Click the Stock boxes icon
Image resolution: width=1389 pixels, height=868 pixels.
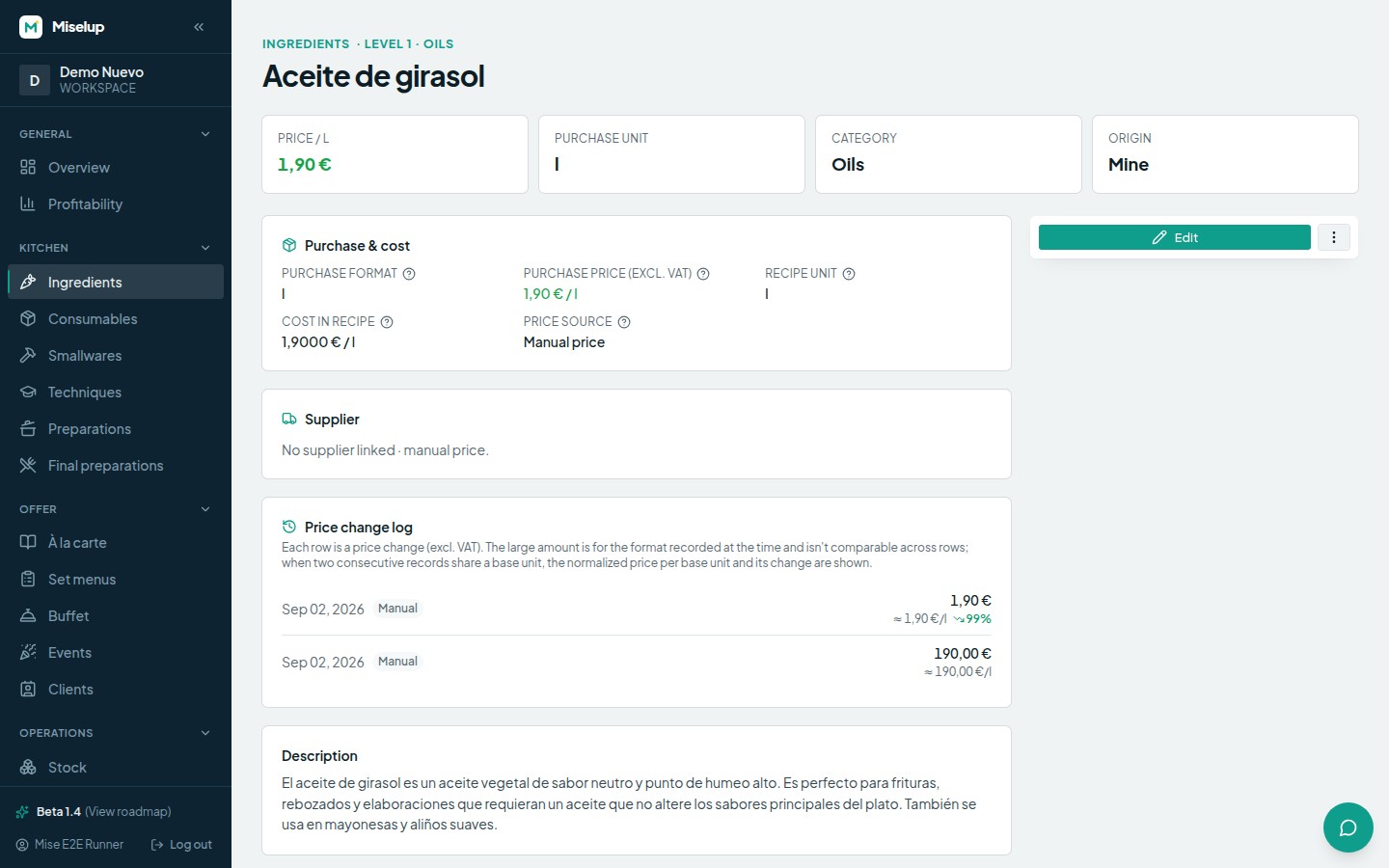(x=28, y=767)
